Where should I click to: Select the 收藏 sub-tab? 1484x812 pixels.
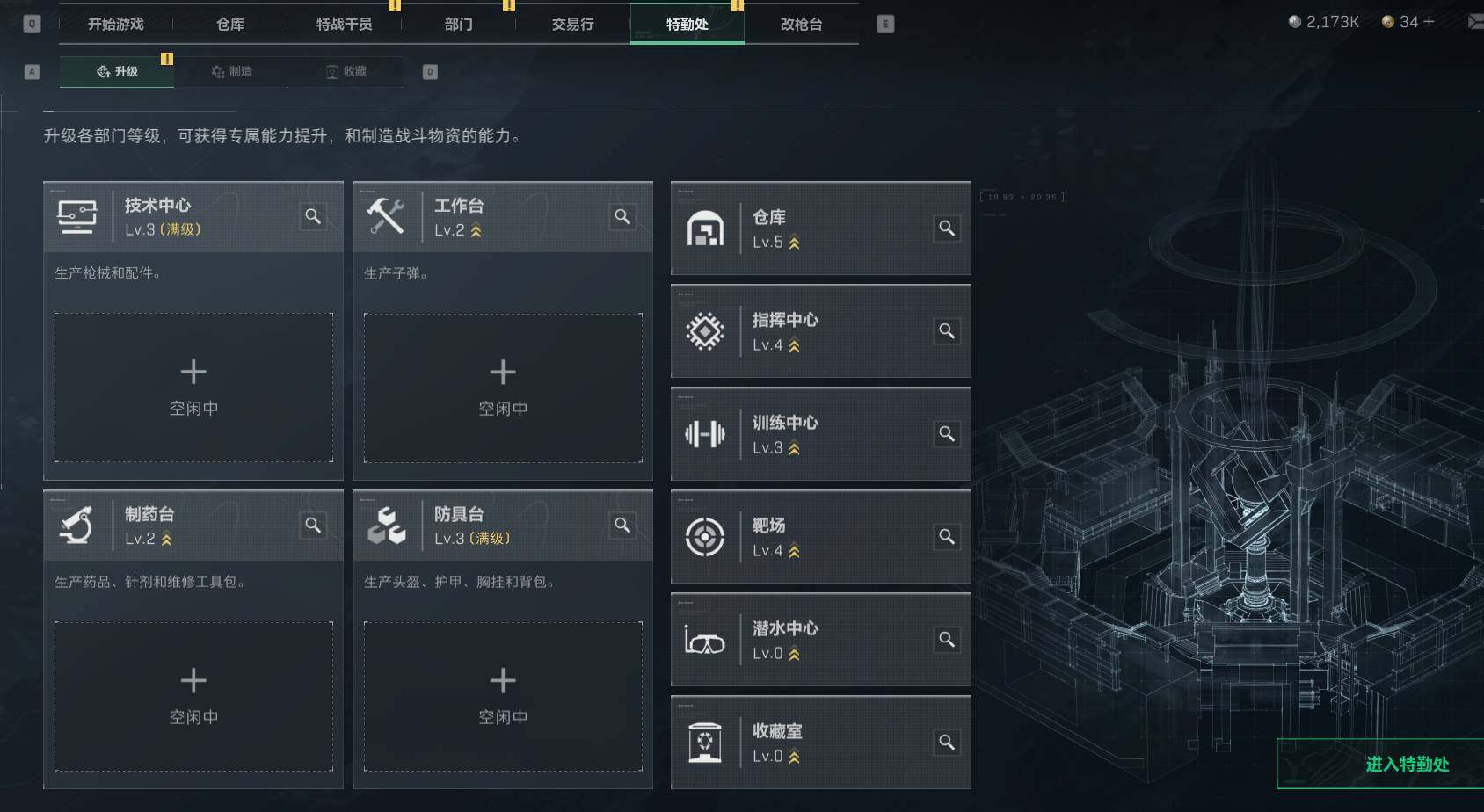coord(346,71)
